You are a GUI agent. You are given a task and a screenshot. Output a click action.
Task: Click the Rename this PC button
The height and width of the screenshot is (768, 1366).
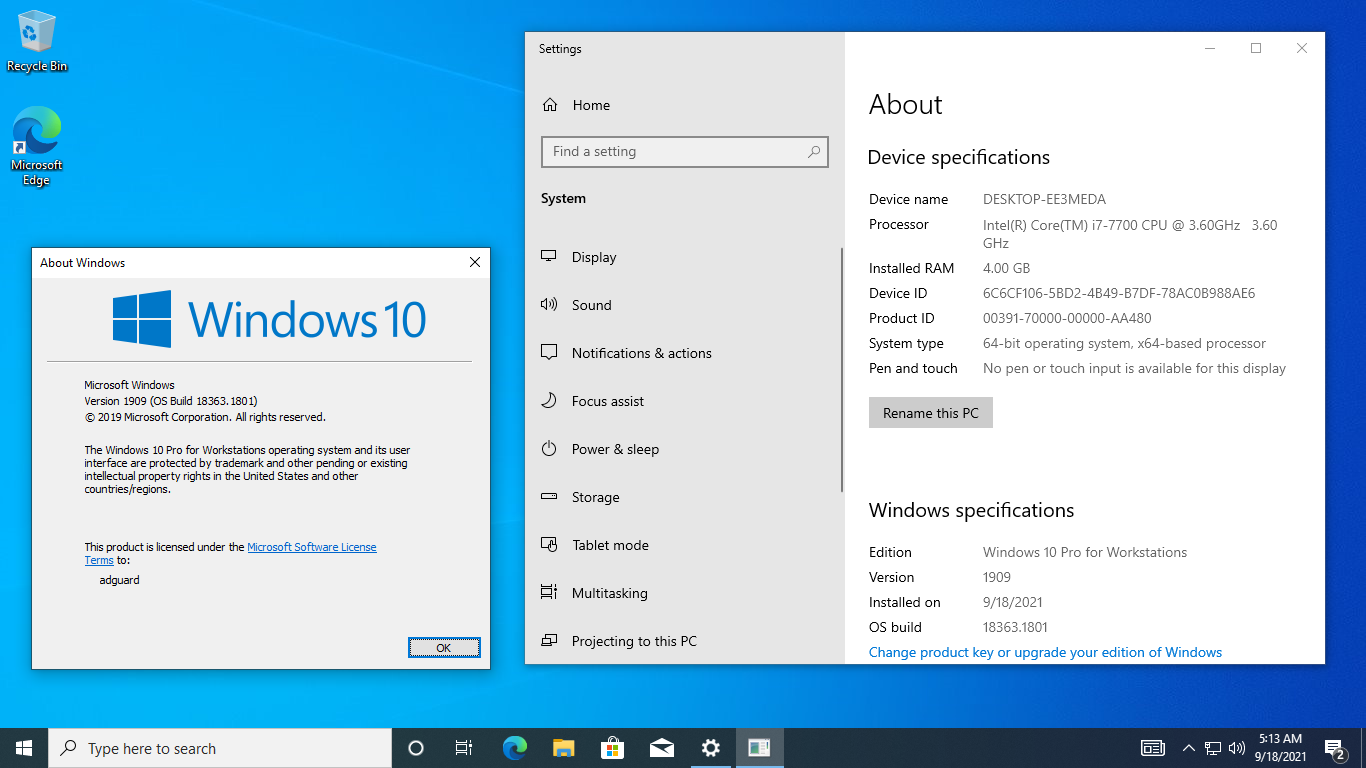coord(931,413)
